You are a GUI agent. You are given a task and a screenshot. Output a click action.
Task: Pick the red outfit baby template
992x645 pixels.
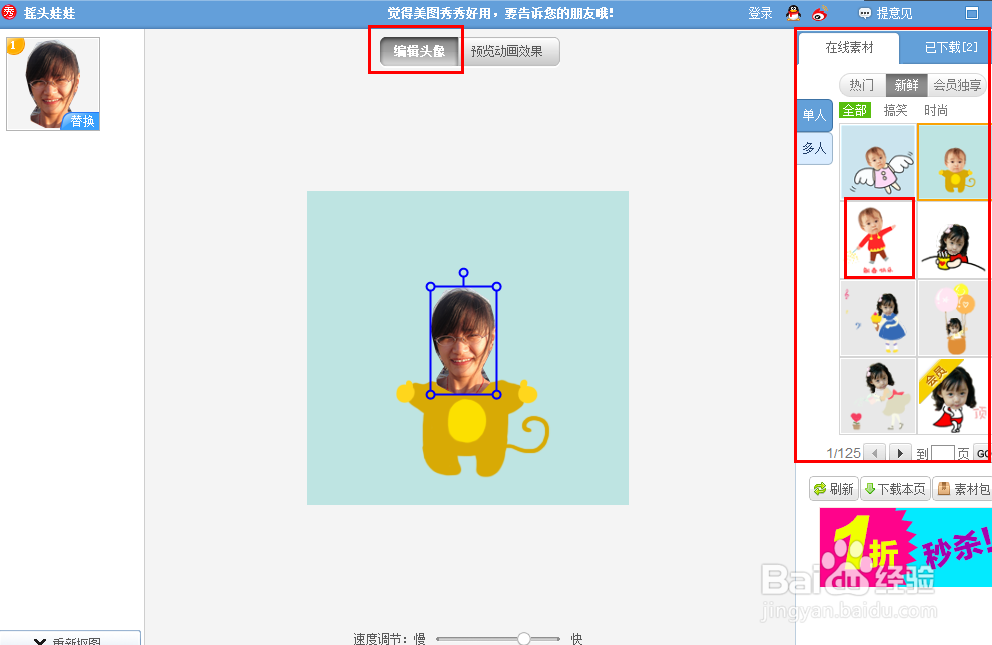(x=879, y=238)
